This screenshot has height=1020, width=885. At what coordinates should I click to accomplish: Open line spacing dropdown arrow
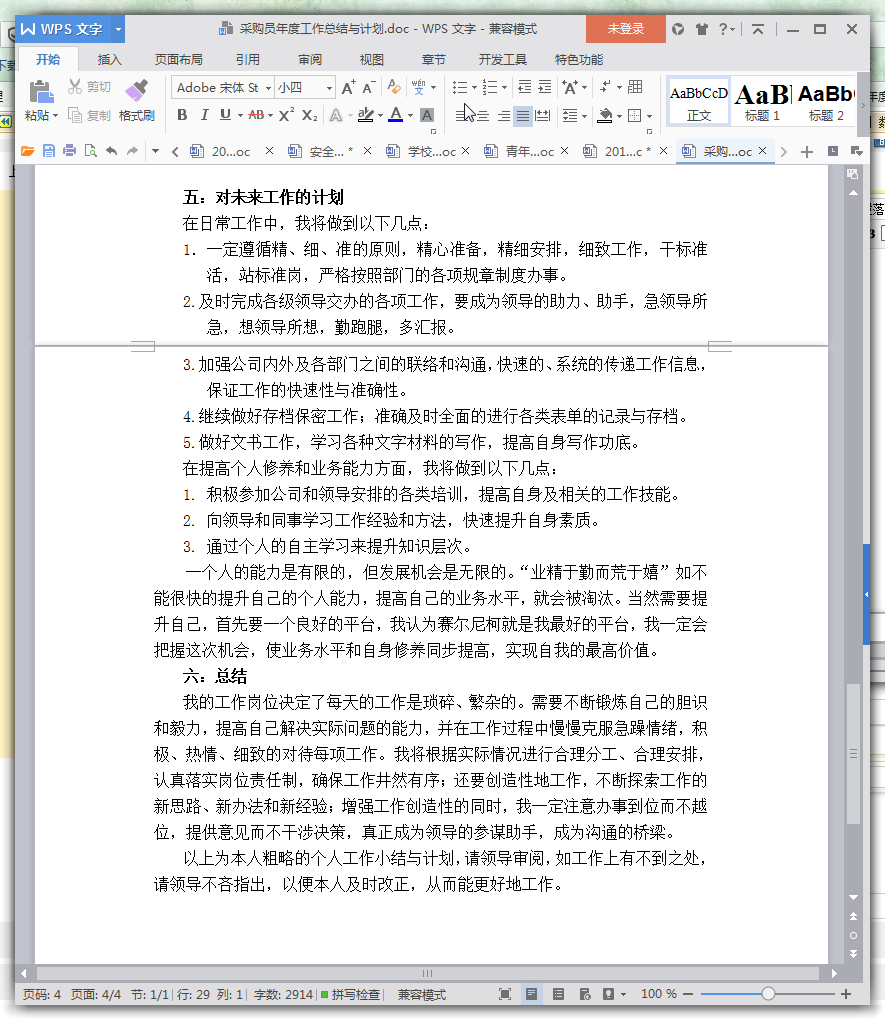tap(584, 116)
